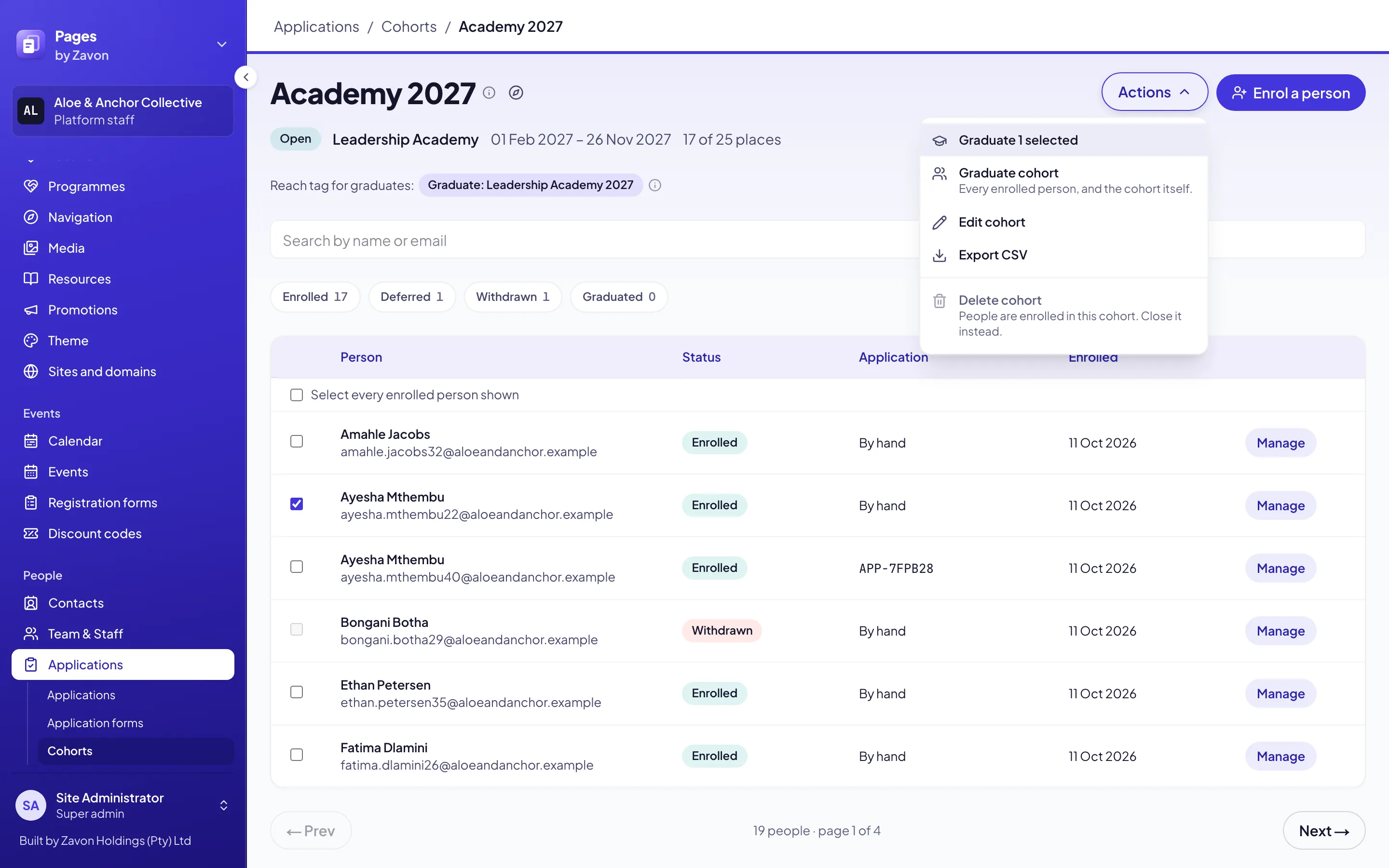This screenshot has width=1389, height=868.
Task: Expand the Pages by Zavon switcher chevron
Action: coord(221,45)
